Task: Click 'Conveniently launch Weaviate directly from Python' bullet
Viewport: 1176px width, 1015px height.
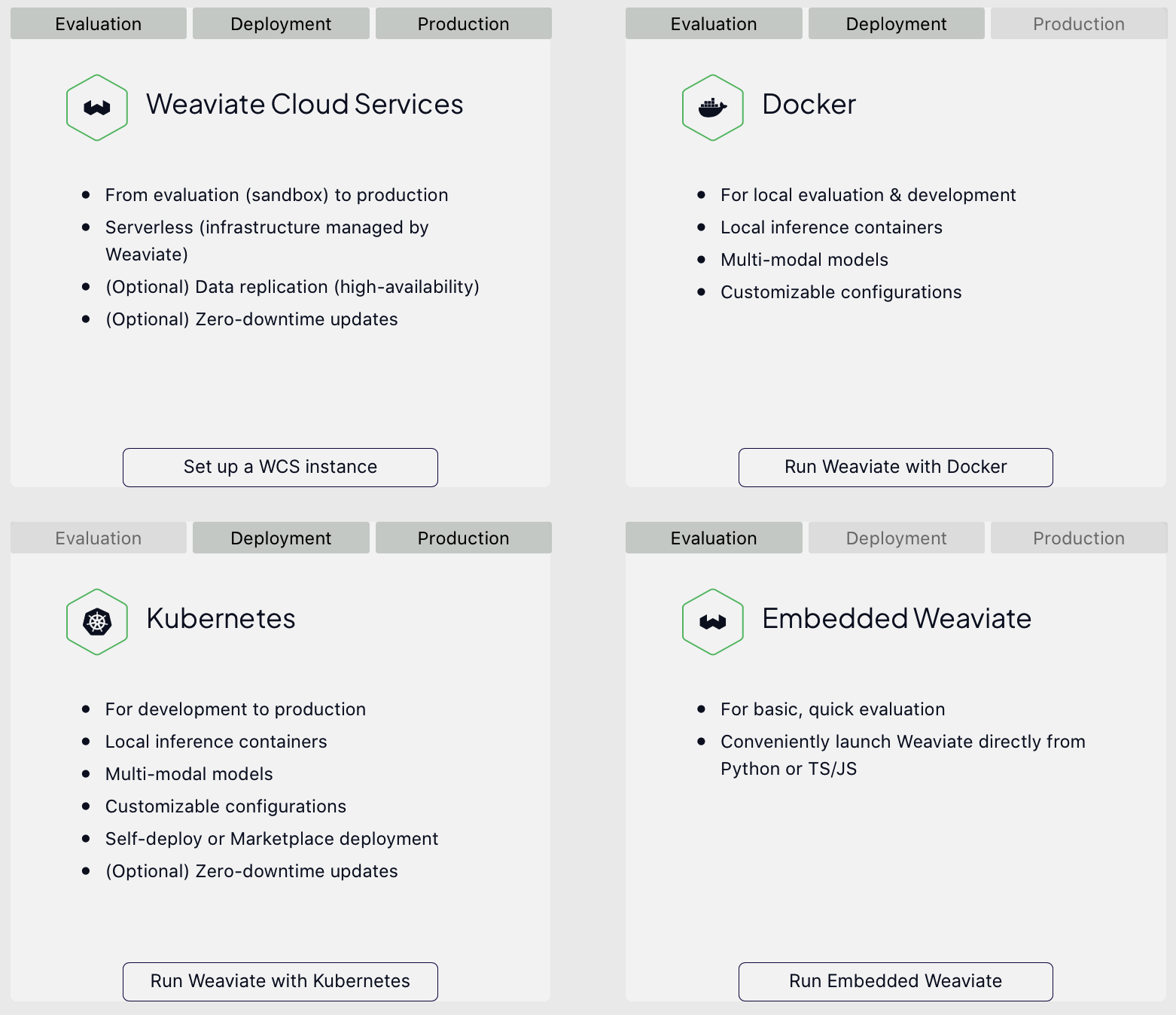Action: pos(903,755)
